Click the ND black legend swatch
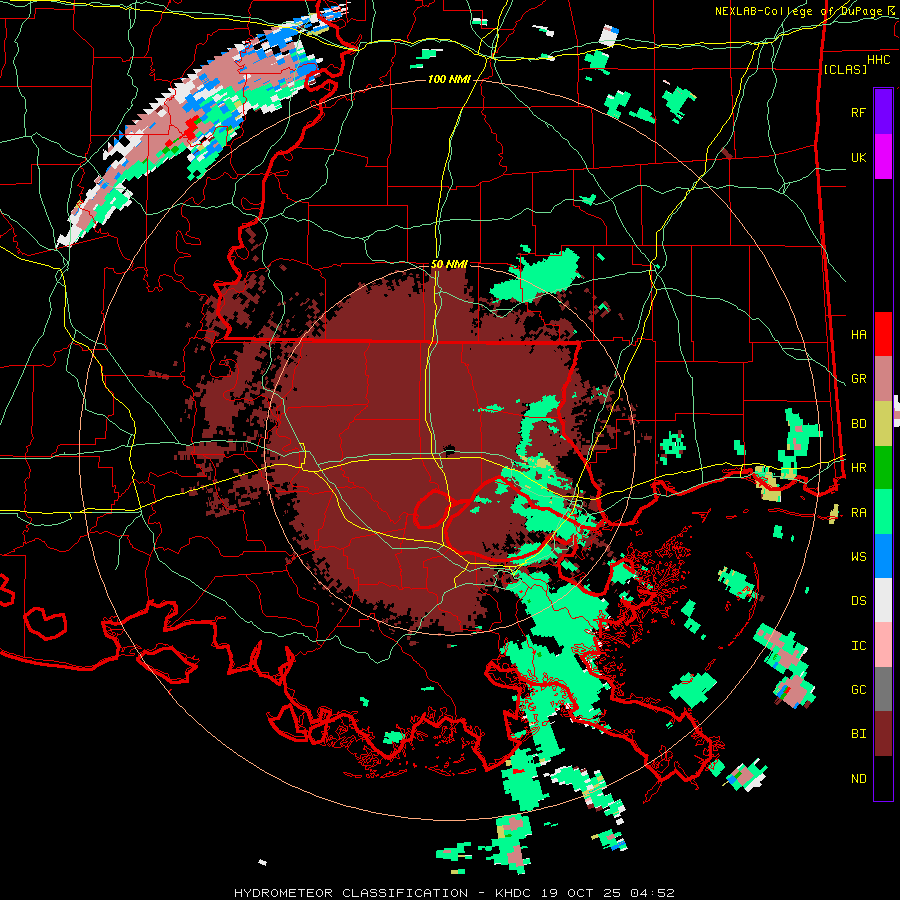The height and width of the screenshot is (900, 900). coord(883,778)
